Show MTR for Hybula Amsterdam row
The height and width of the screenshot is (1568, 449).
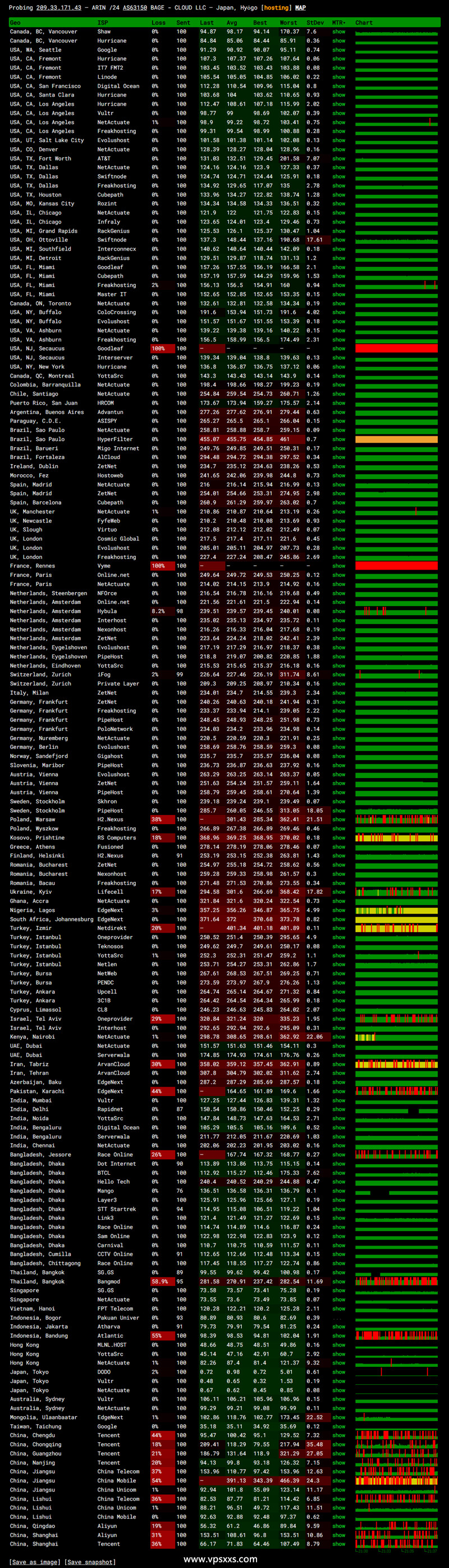tap(338, 611)
